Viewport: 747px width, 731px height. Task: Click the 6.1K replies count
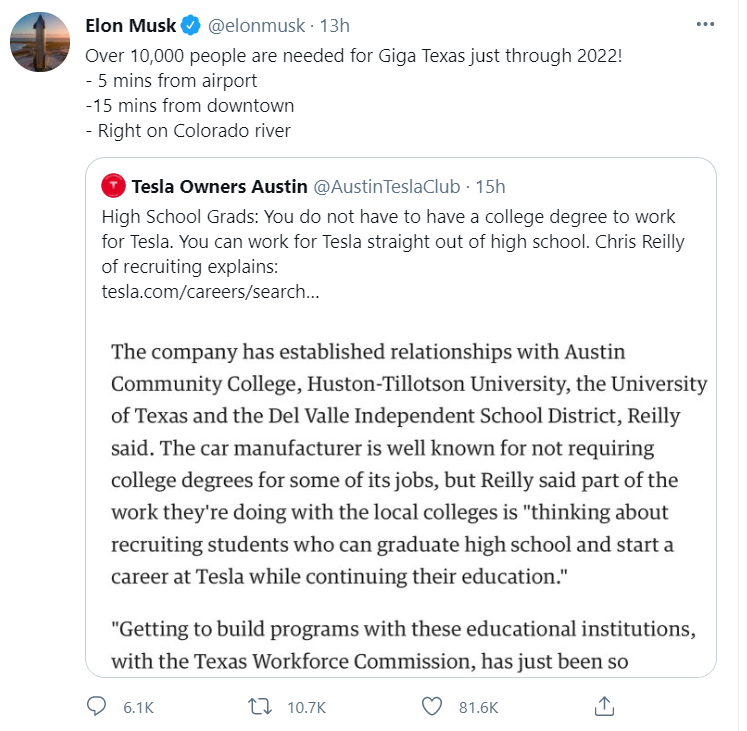point(138,707)
